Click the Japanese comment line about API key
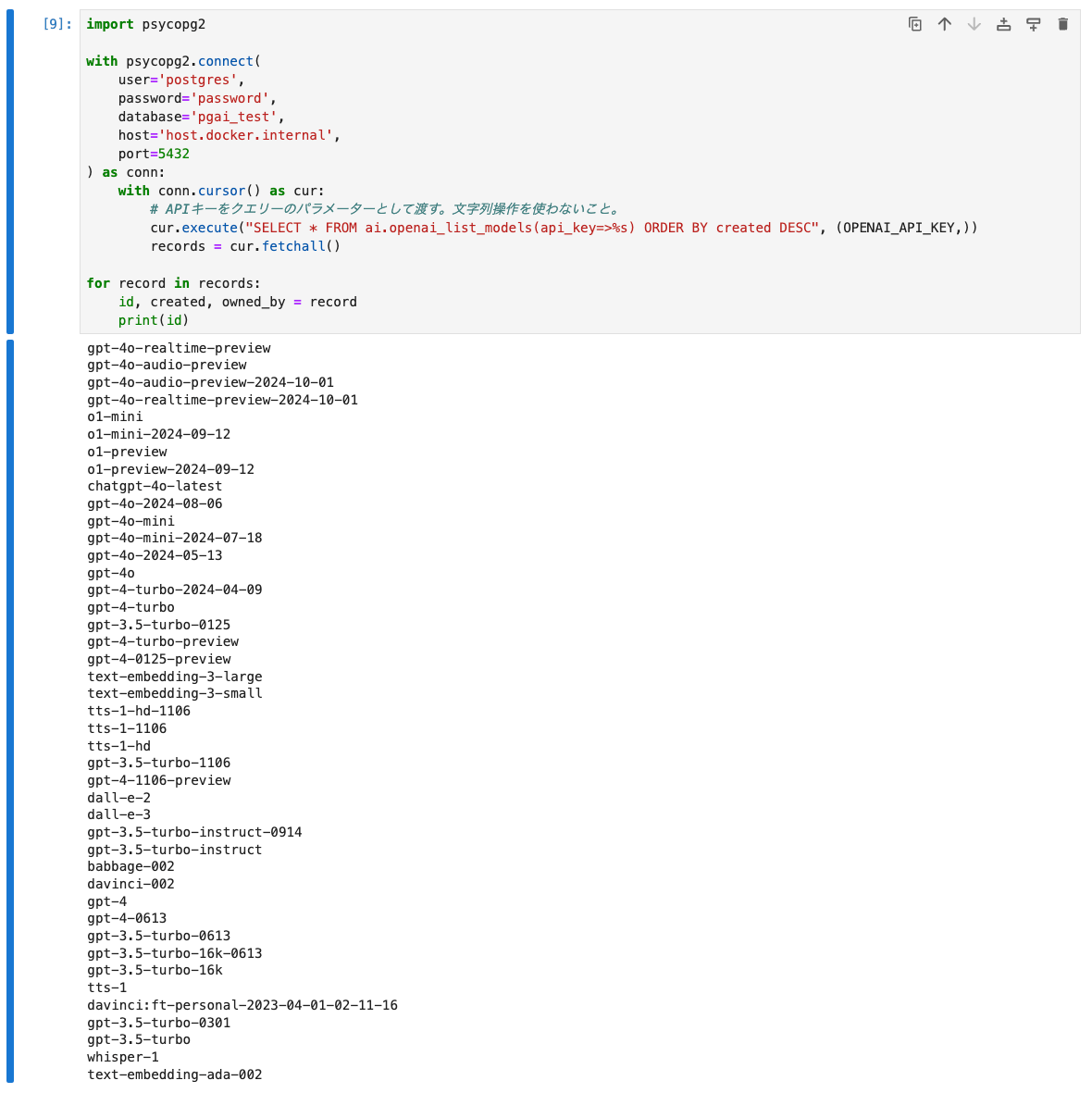Screen dimensions: 1092x1093 tap(385, 209)
